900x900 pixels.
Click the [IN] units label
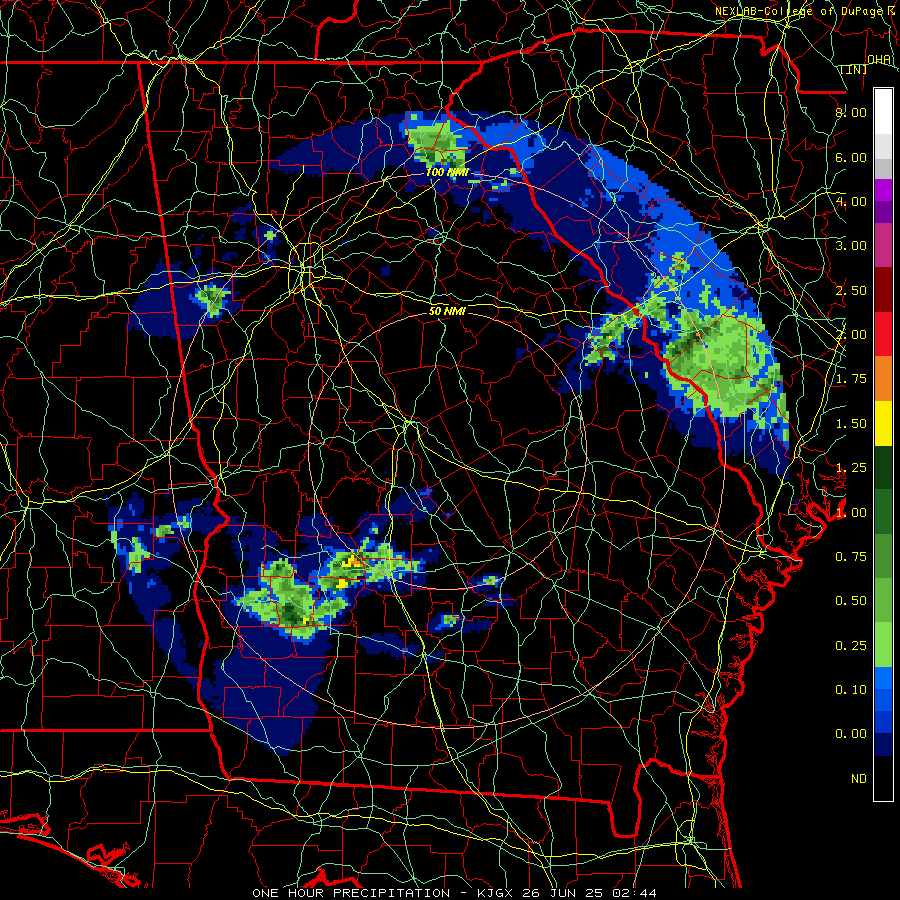coord(854,70)
